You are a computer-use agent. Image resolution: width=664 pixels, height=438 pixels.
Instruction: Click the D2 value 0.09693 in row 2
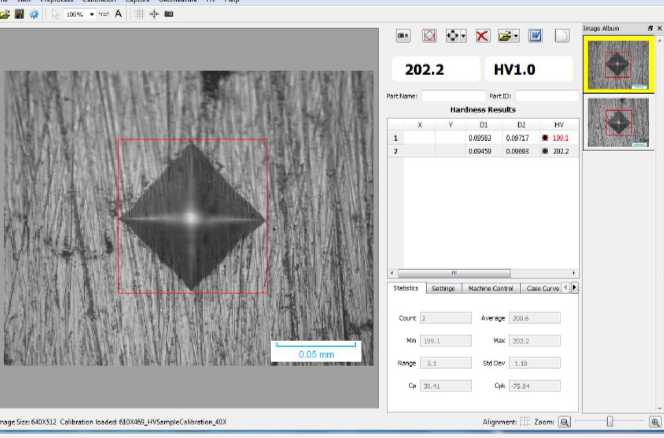(x=517, y=151)
